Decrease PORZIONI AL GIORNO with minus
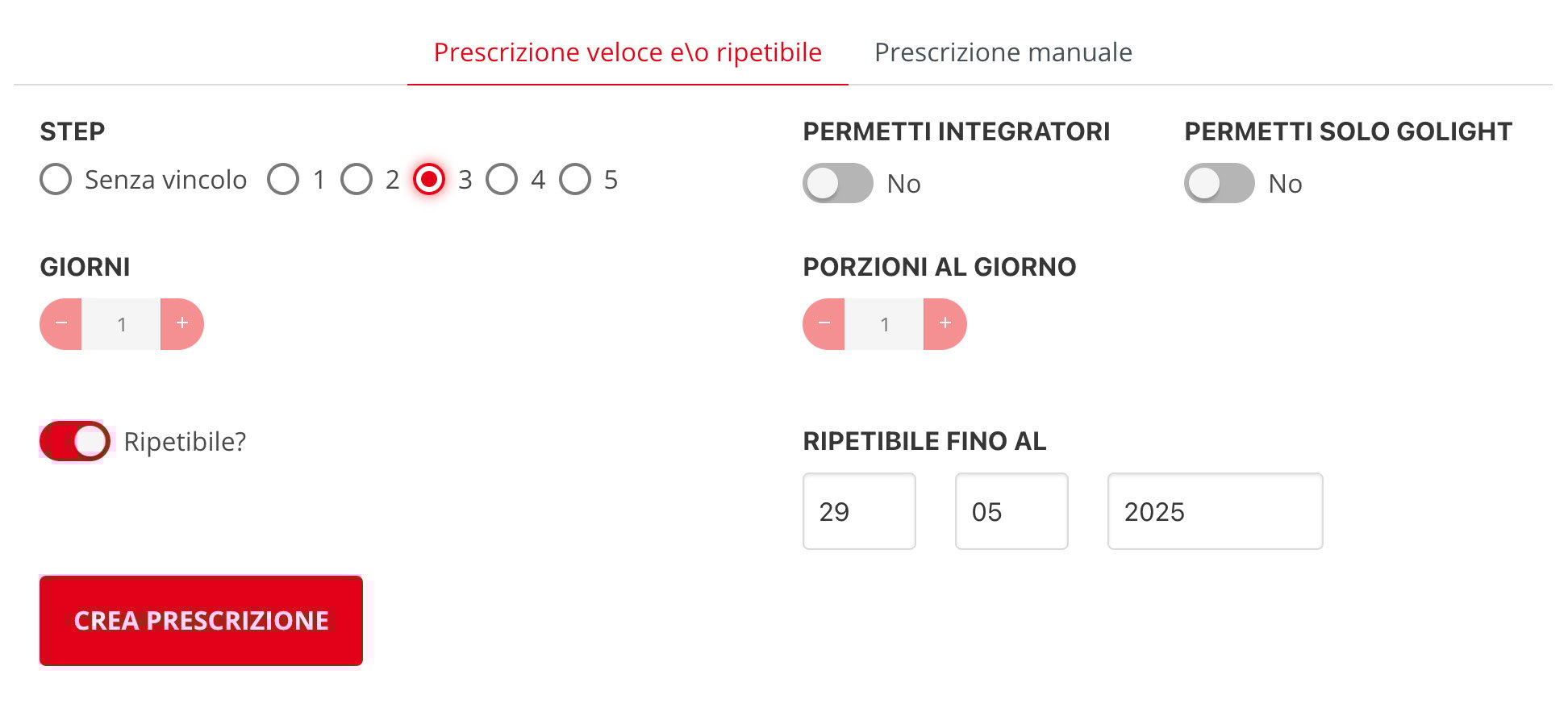 pos(824,324)
